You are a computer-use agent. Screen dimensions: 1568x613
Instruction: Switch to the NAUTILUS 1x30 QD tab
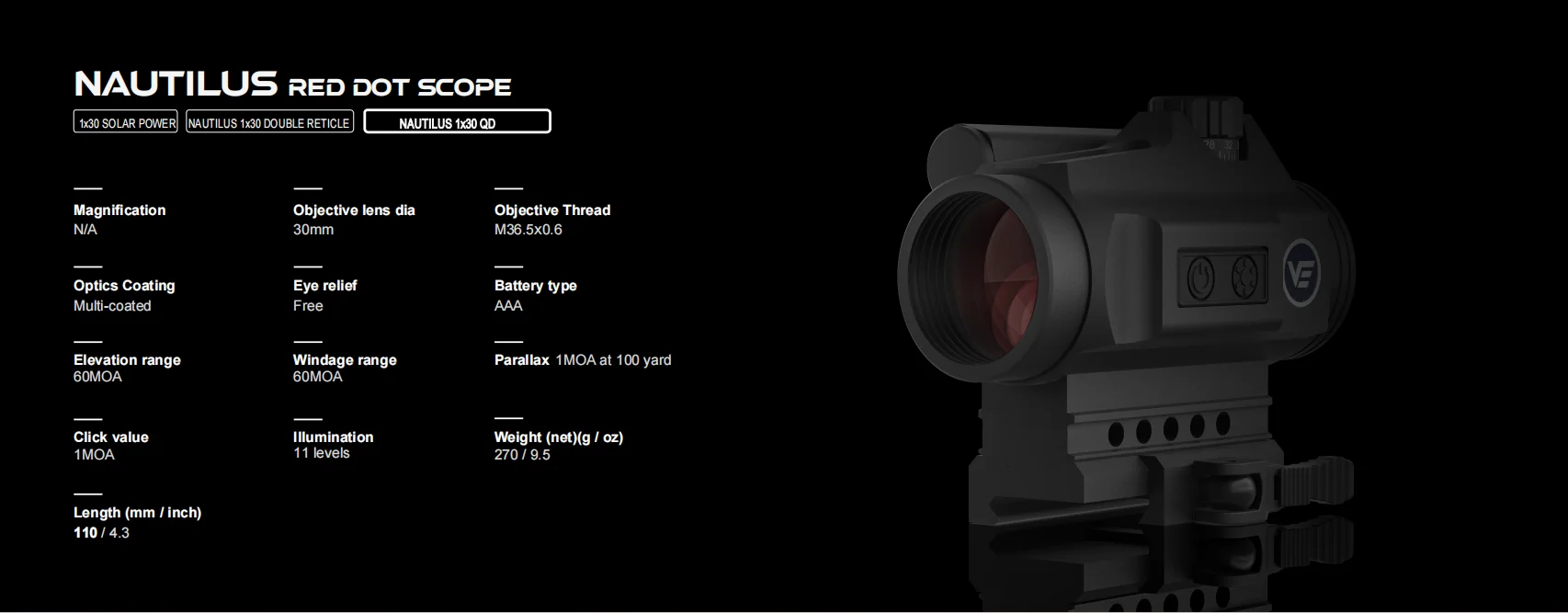point(457,122)
